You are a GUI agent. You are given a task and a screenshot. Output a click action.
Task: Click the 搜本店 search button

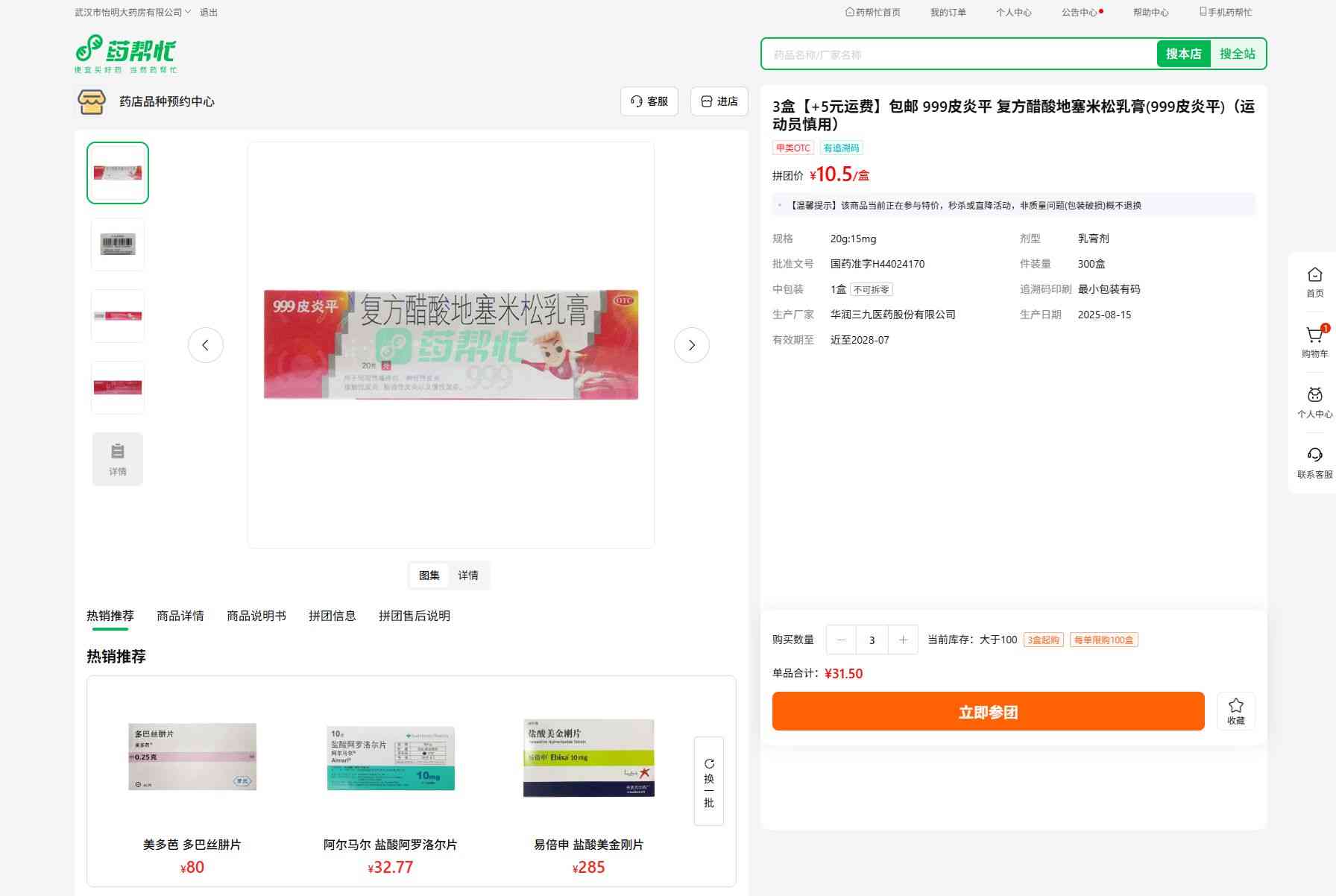(x=1183, y=54)
